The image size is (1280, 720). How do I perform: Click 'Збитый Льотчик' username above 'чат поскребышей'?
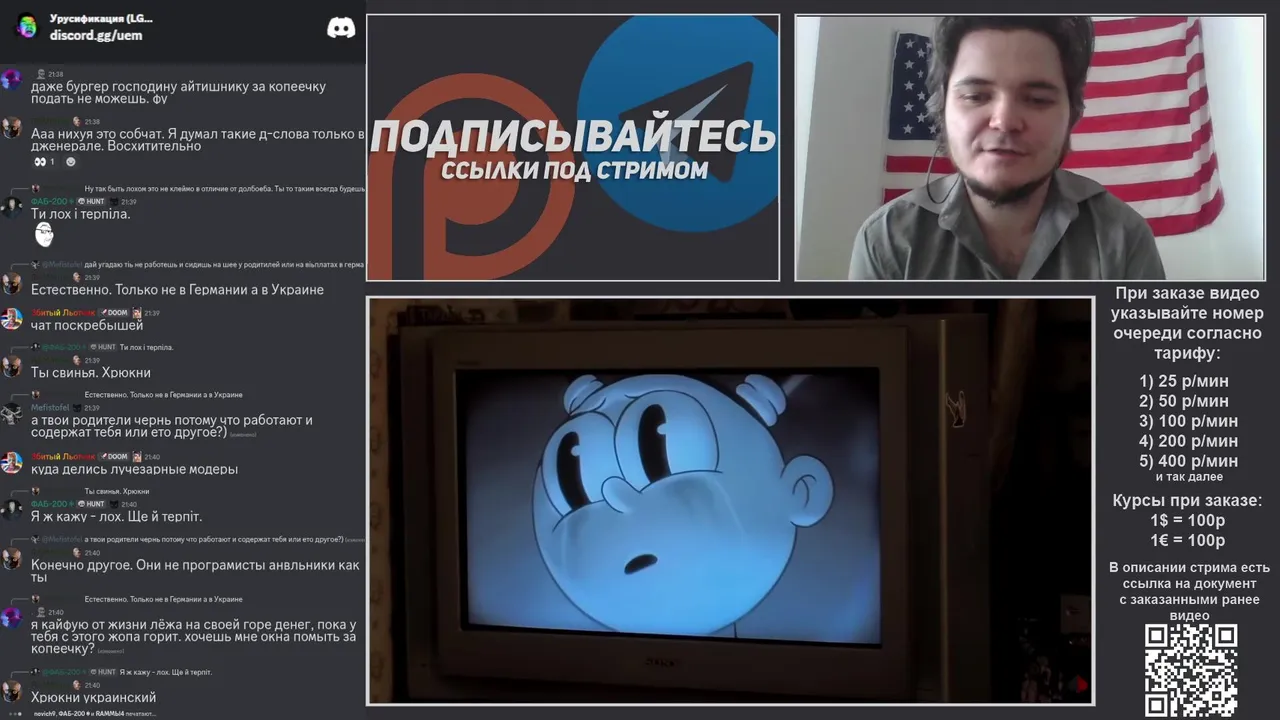63,313
